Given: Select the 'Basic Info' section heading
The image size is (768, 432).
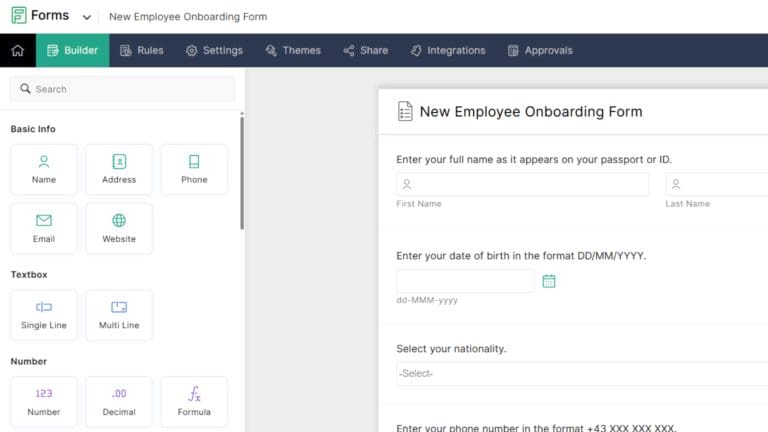Looking at the screenshot, I should (x=33, y=129).
